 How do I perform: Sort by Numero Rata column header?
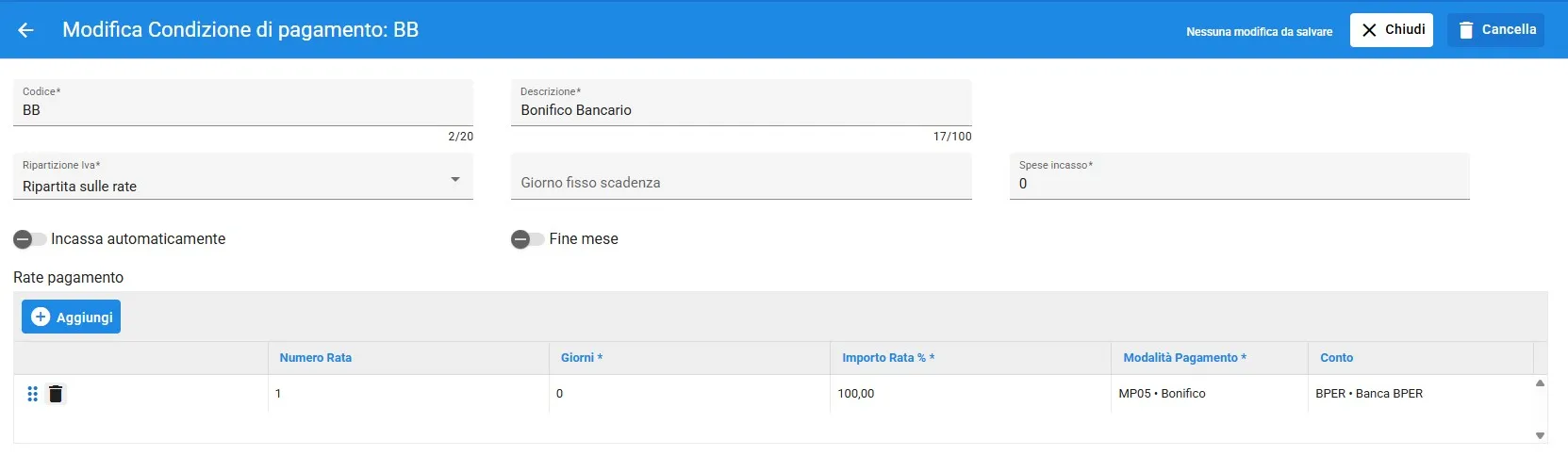315,358
